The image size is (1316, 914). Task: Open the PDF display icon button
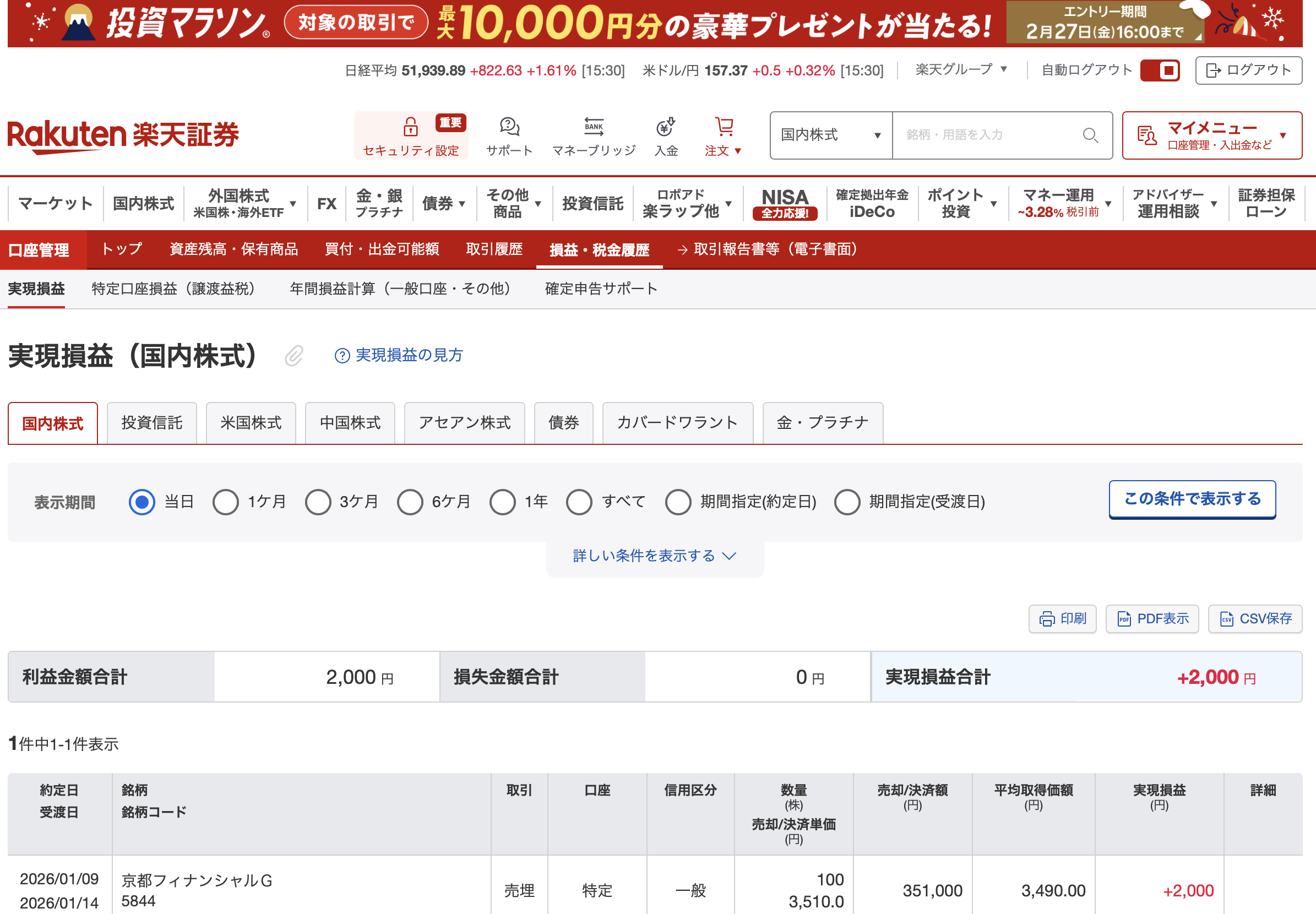pos(1152,618)
